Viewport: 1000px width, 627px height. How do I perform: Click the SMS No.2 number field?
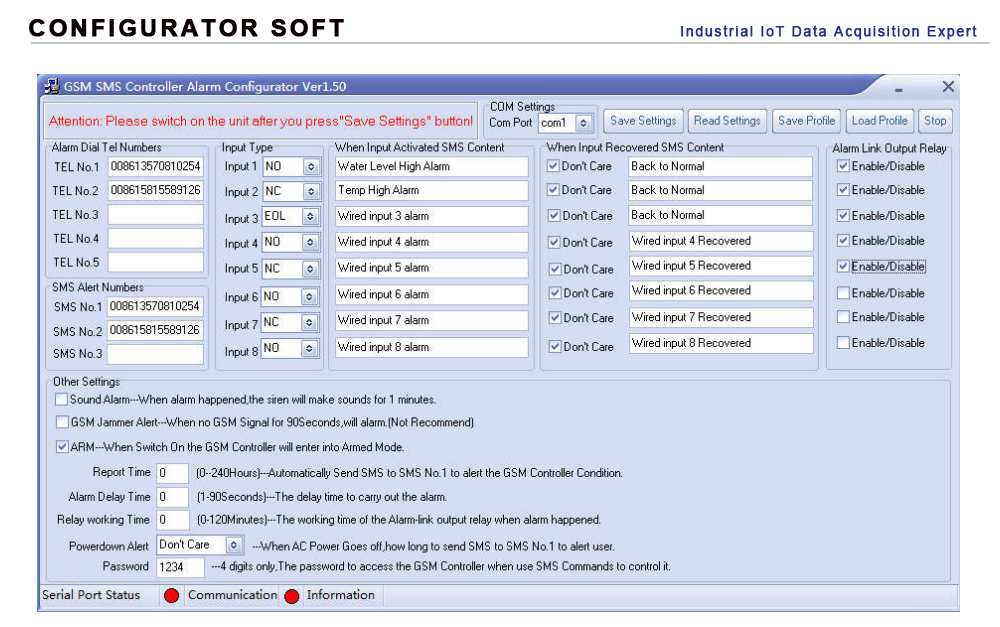155,330
